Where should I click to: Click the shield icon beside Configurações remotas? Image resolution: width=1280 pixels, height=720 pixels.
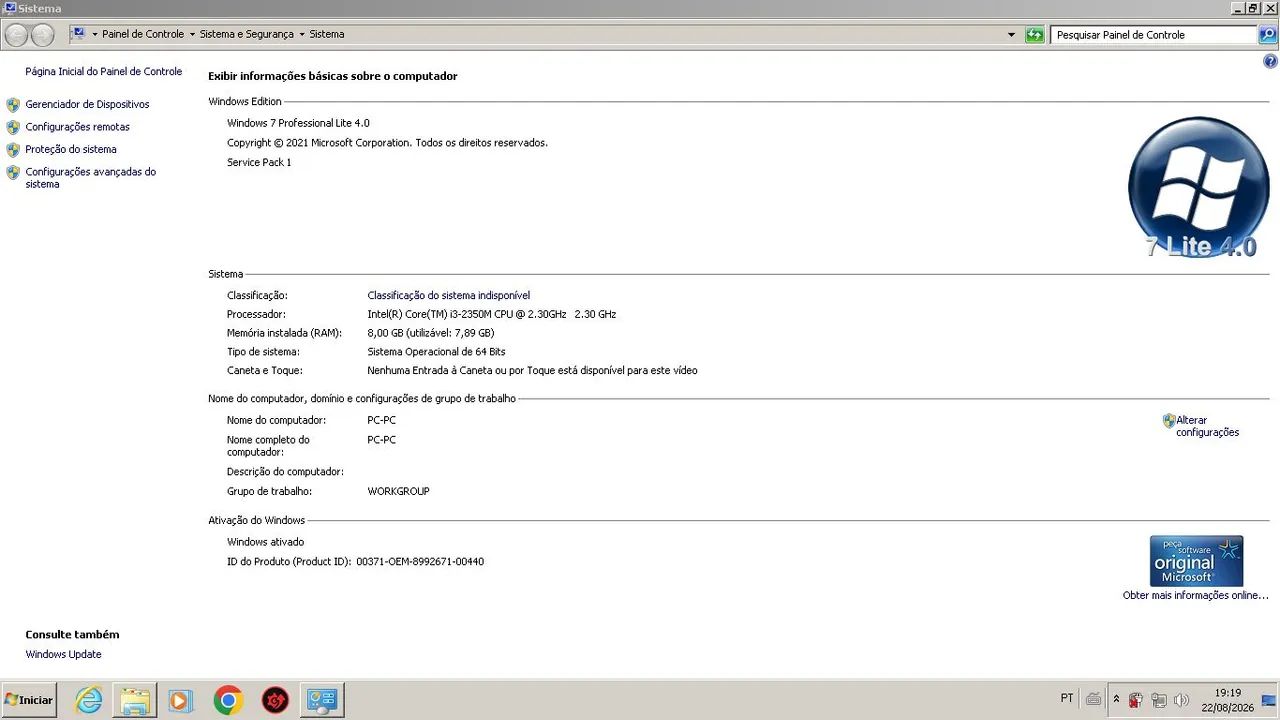pos(13,128)
